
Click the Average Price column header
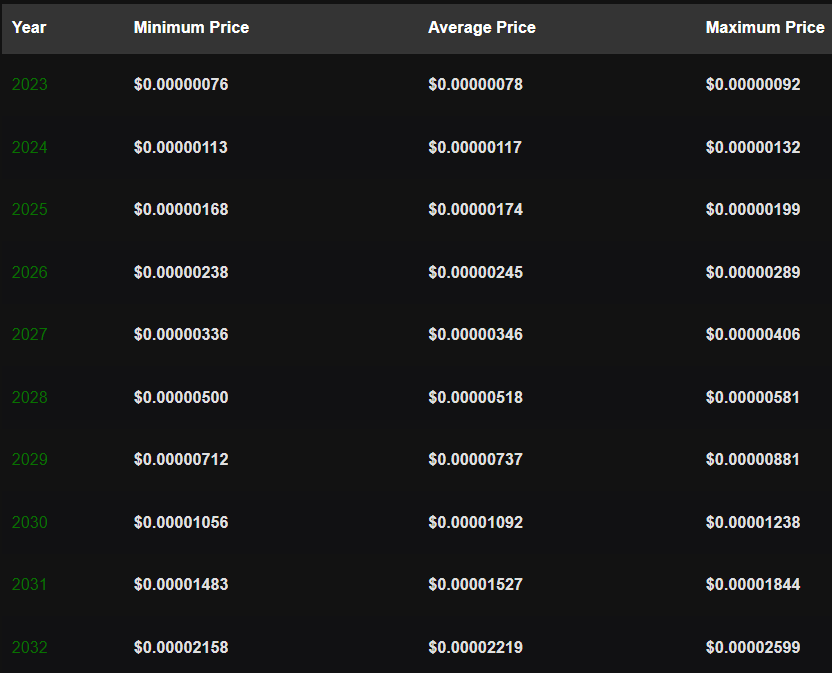(x=482, y=27)
